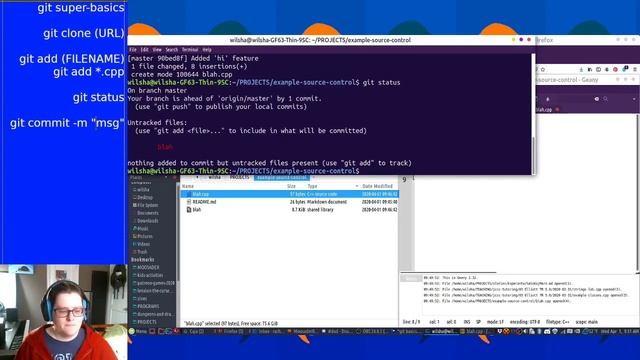Image resolution: width=640 pixels, height=360 pixels.
Task: Open the Search menu in the terminal
Action: point(171,50)
